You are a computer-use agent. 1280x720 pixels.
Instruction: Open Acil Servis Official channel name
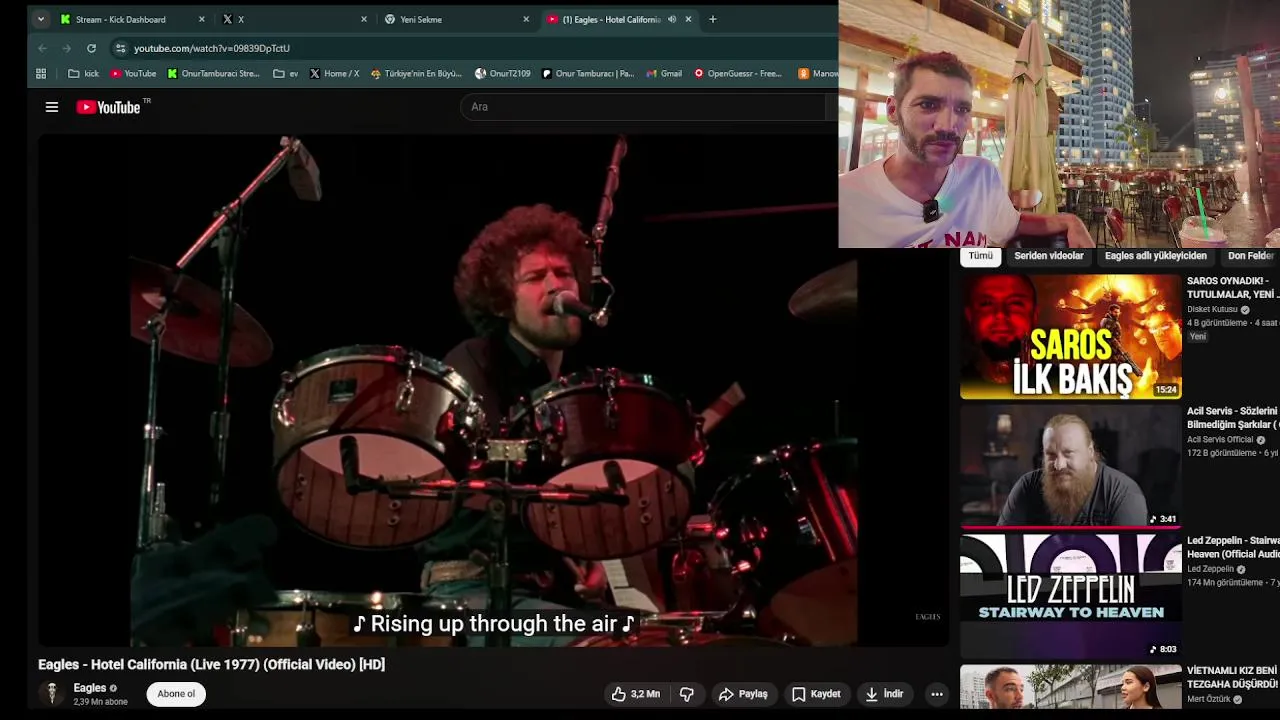coord(1220,440)
